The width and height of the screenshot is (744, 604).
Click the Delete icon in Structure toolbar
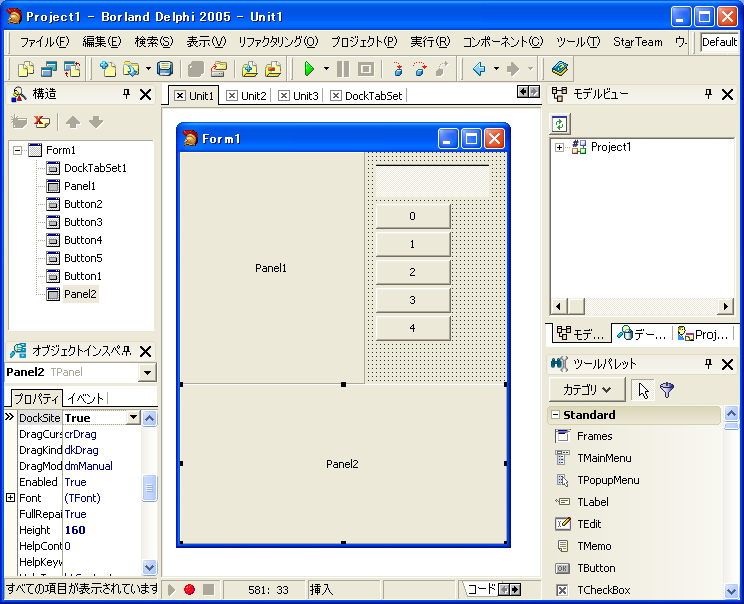click(x=42, y=122)
